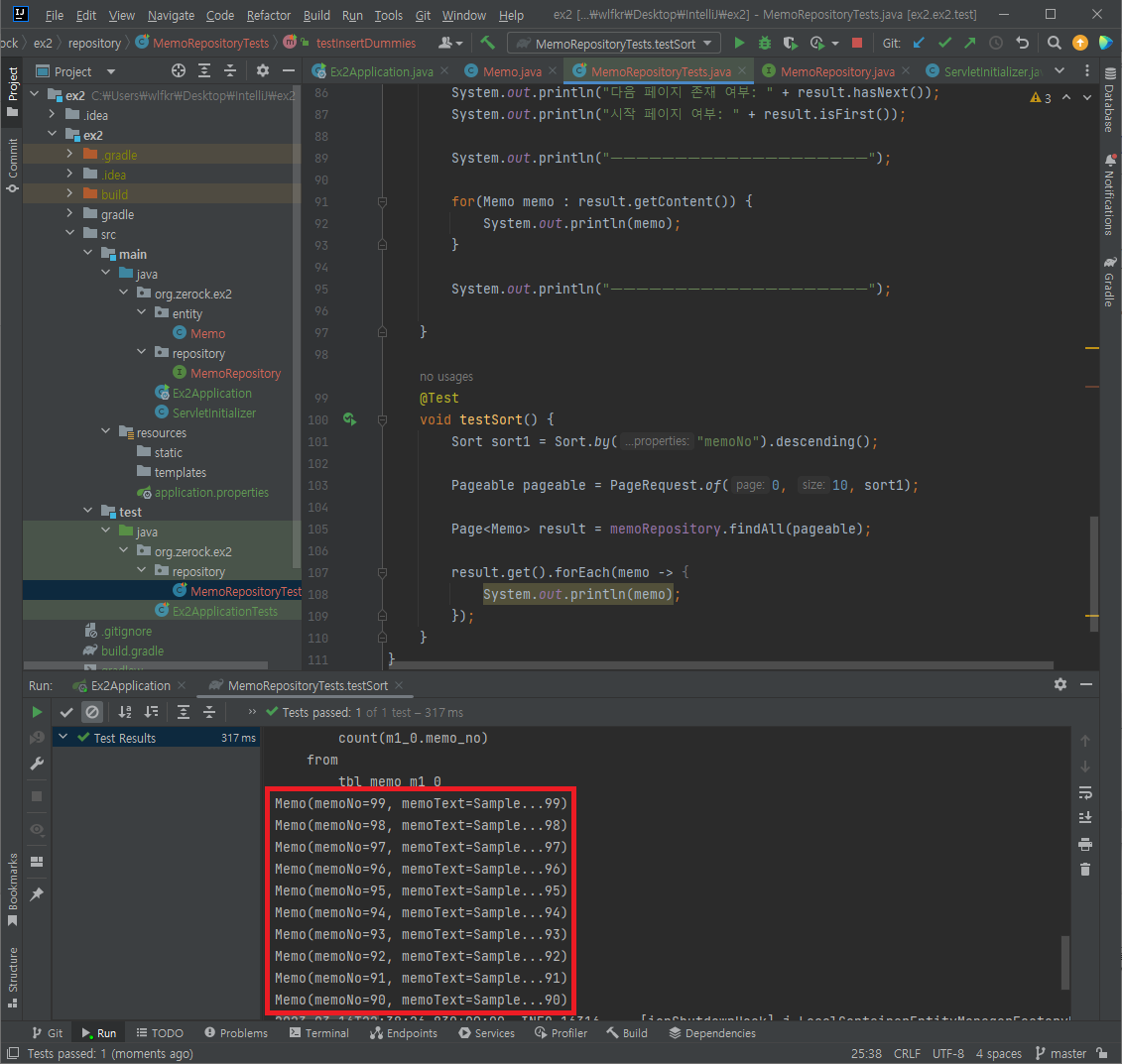Expand the build folder node
This screenshot has width=1122, height=1064.
point(69,193)
